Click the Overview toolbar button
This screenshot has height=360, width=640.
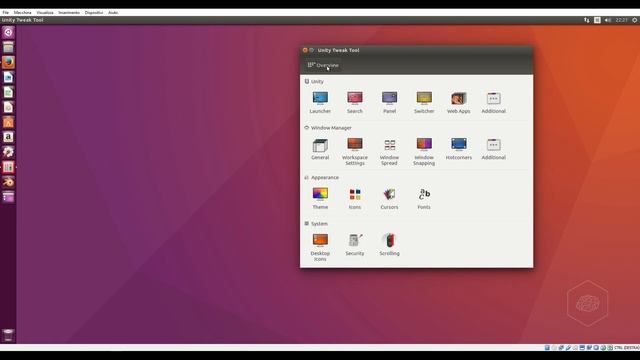pyautogui.click(x=323, y=65)
